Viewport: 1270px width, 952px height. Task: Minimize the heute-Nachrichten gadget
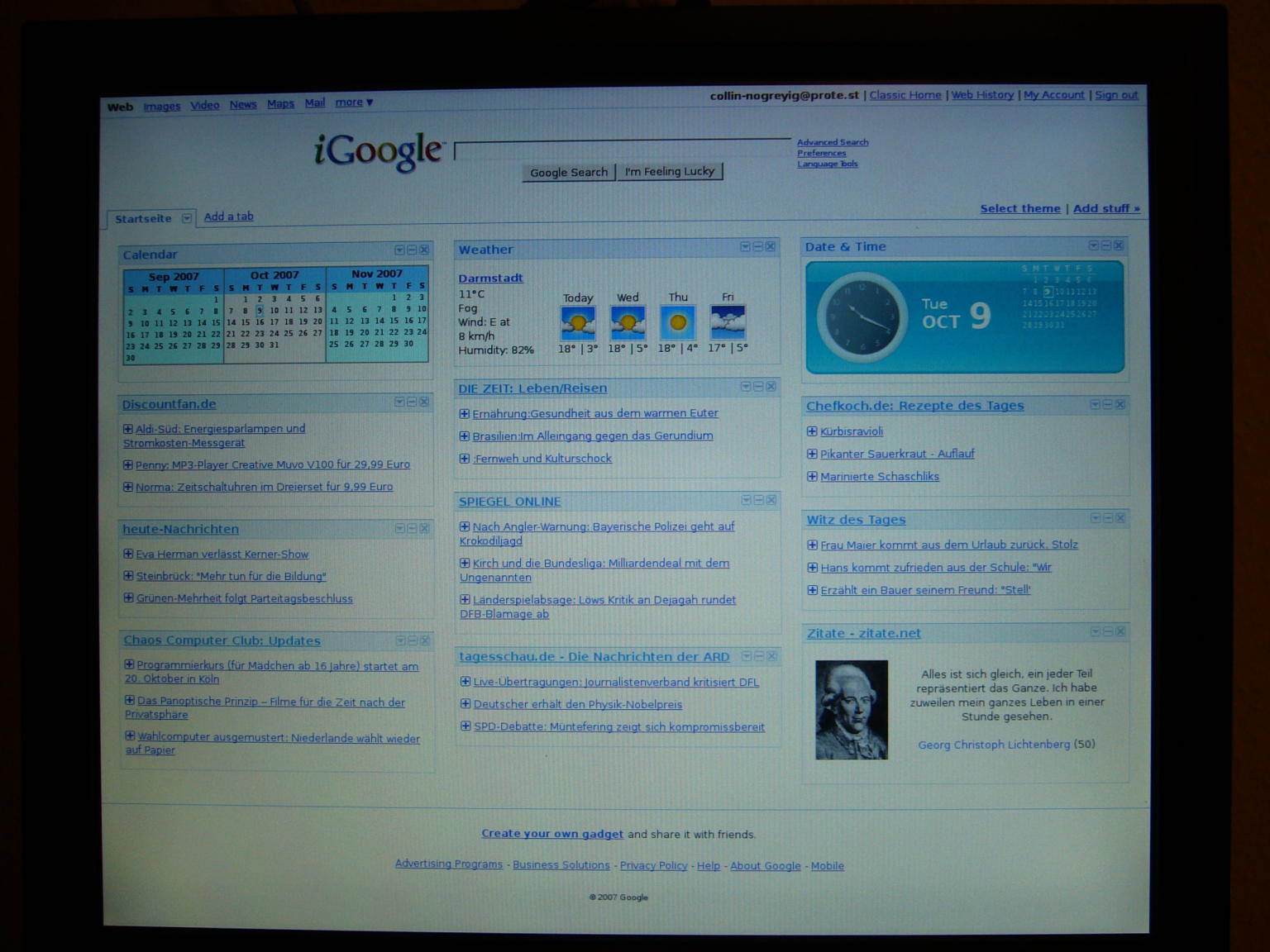point(412,528)
